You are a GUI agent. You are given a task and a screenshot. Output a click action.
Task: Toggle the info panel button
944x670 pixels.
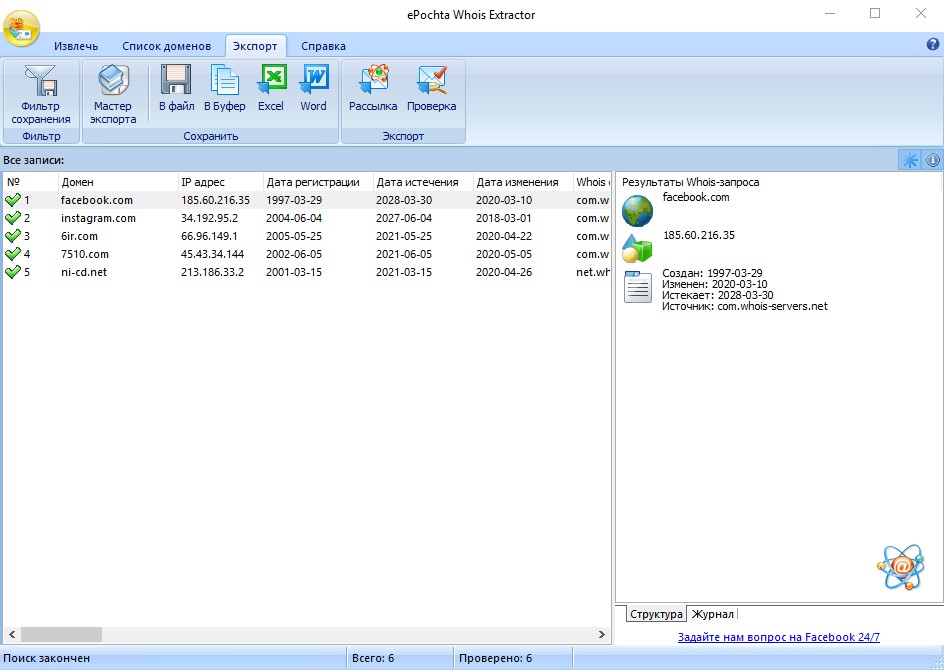coord(933,160)
